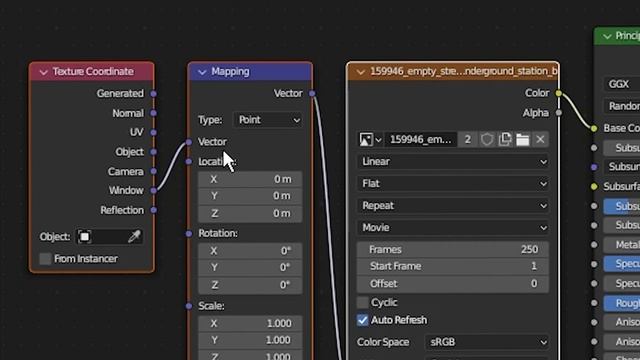Click image node Color output socket
The width and height of the screenshot is (640, 360).
point(558,93)
